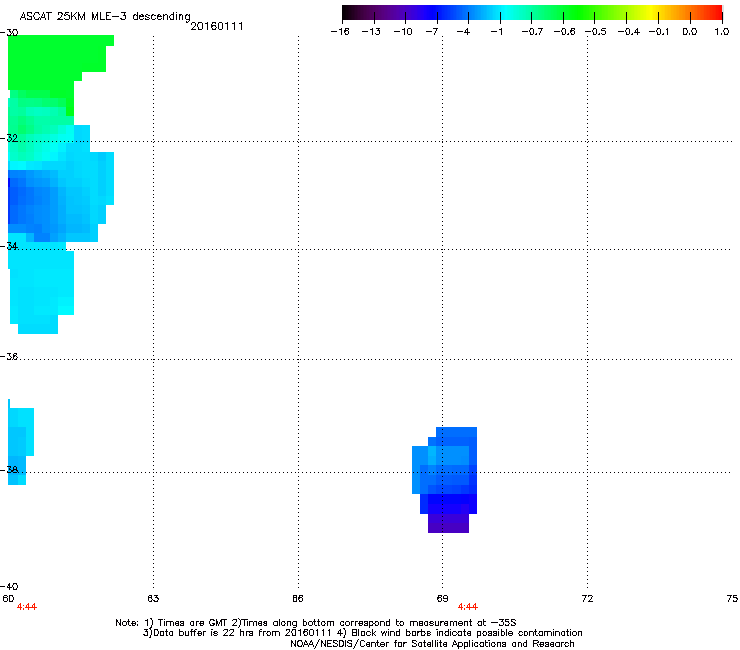
Task: Click the colorbar label -4
Action: (463, 32)
